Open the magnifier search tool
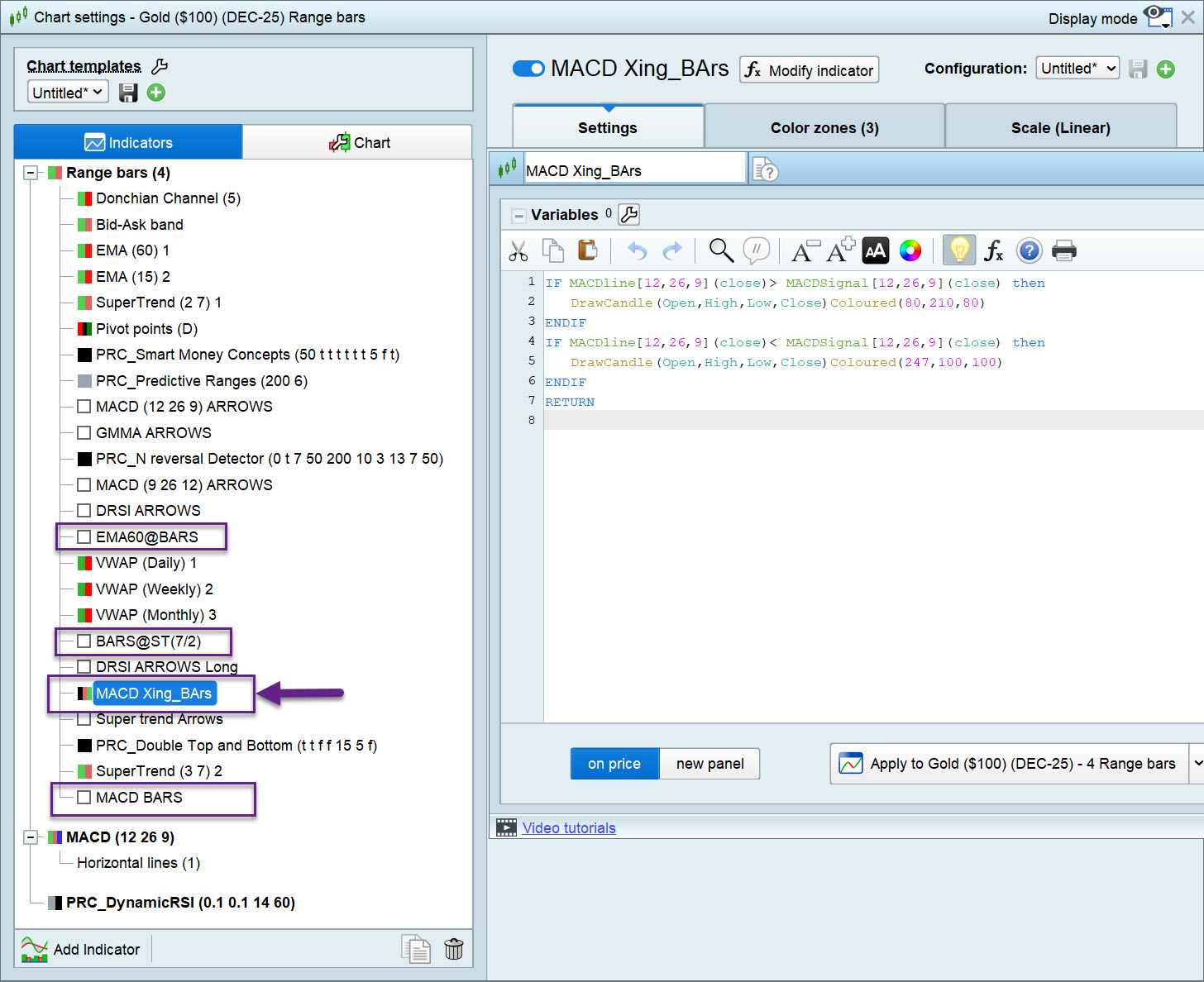Viewport: 1204px width, 982px height. click(x=721, y=250)
